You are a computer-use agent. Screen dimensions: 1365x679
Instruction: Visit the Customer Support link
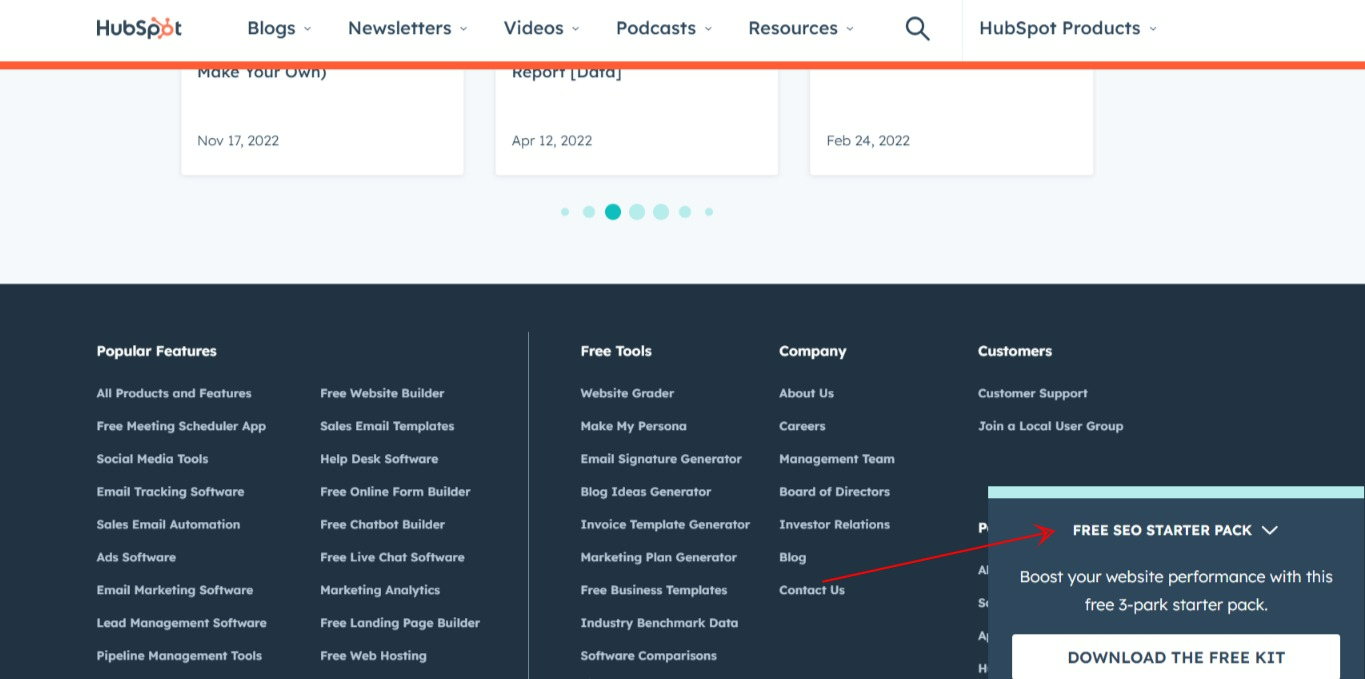1032,393
